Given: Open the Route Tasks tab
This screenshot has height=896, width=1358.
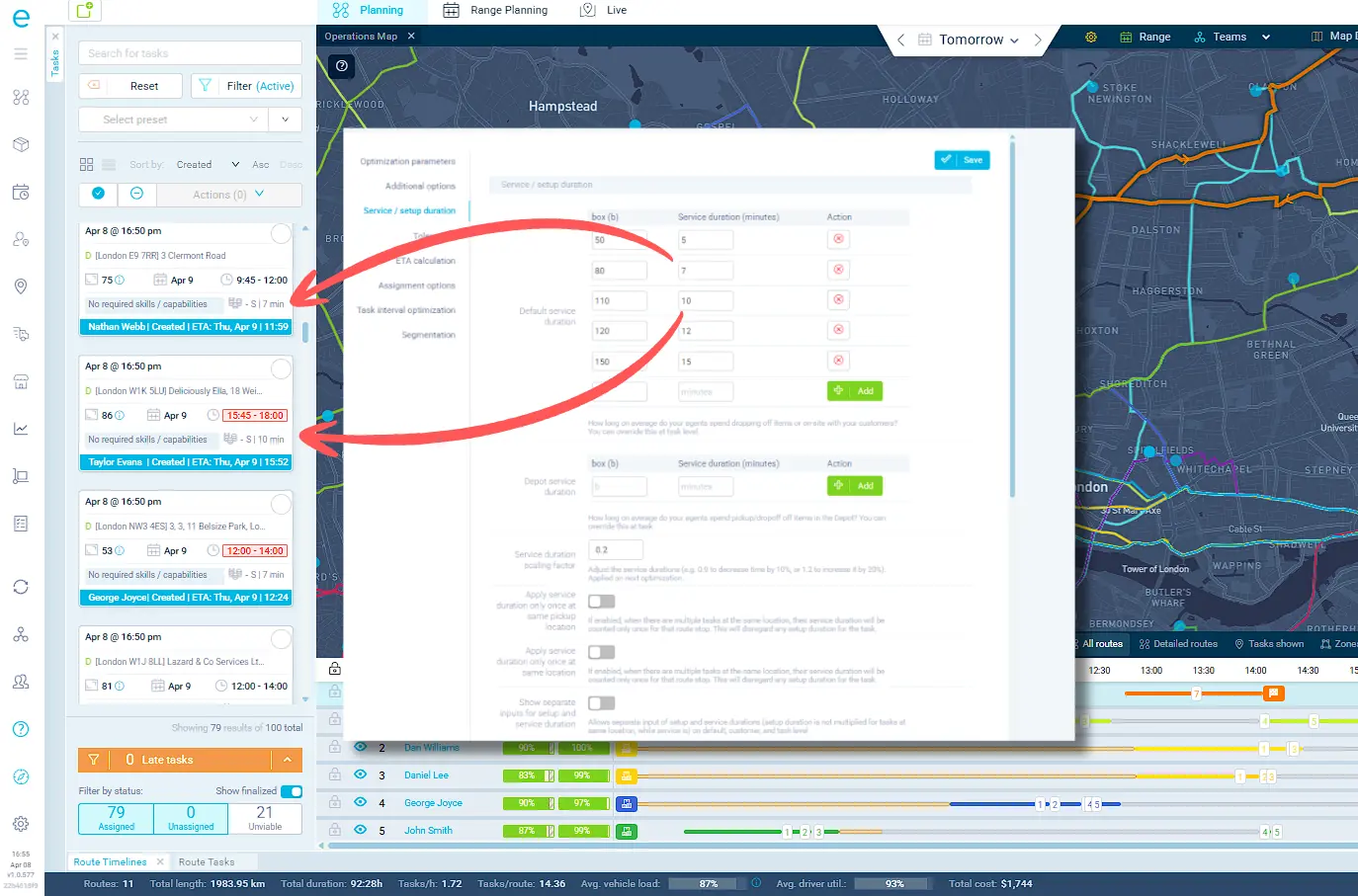Looking at the screenshot, I should (207, 861).
